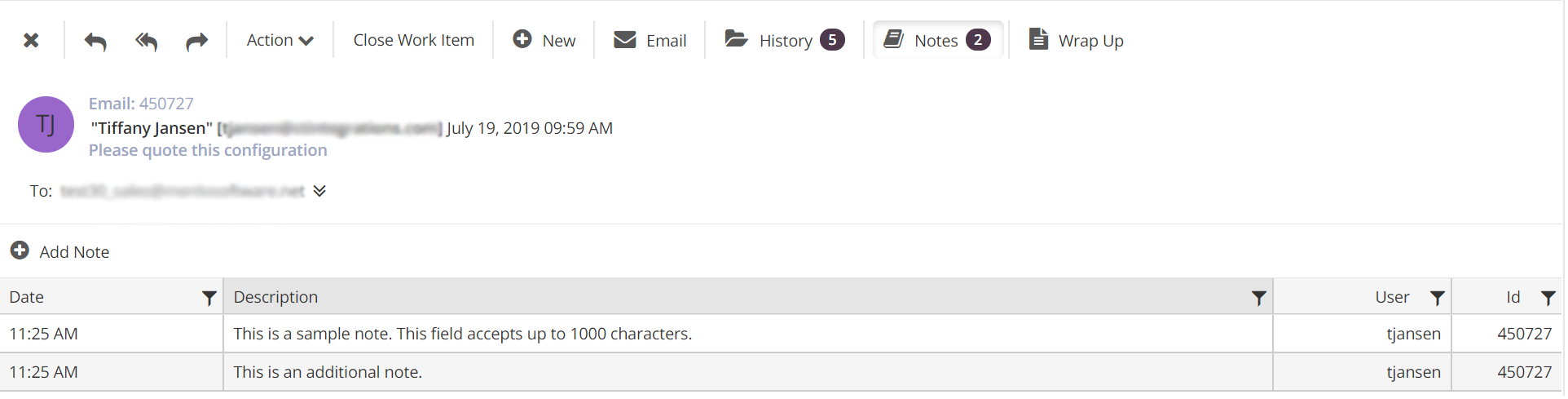Click the Wrap Up document icon

pyautogui.click(x=1038, y=39)
